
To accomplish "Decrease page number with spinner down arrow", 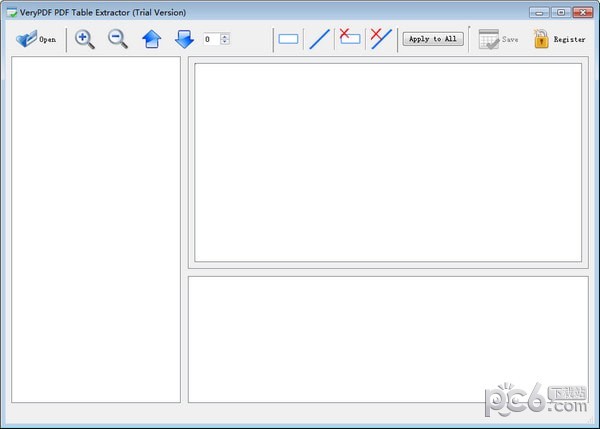I will coord(225,42).
